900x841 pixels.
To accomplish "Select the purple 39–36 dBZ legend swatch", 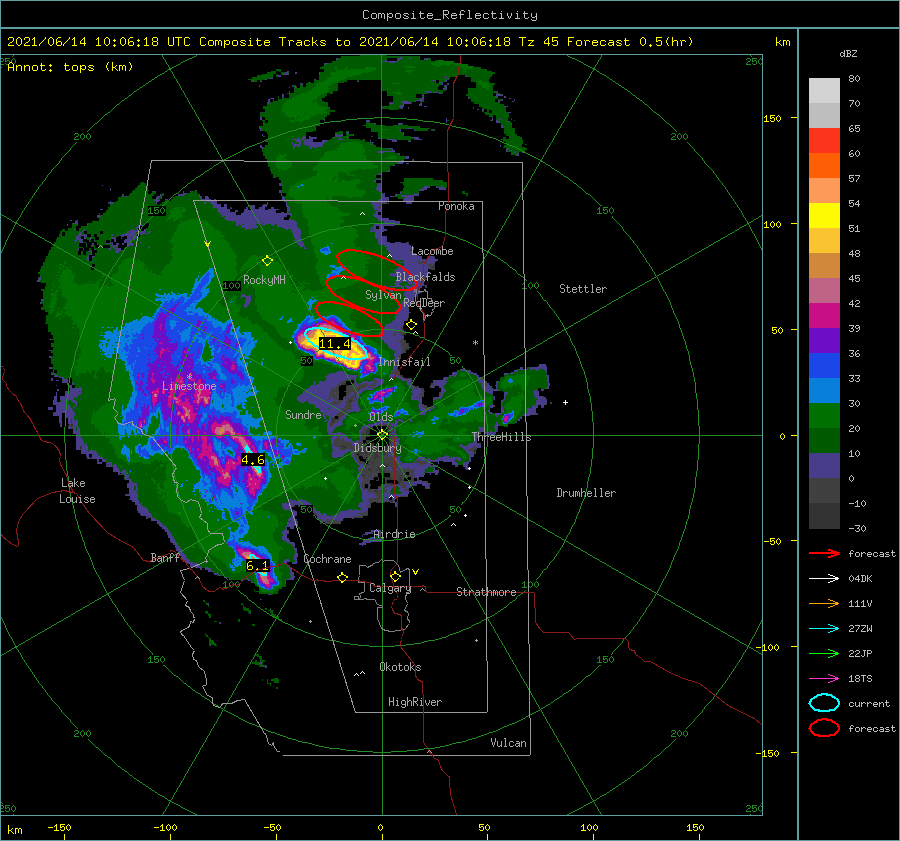I will [x=824, y=341].
